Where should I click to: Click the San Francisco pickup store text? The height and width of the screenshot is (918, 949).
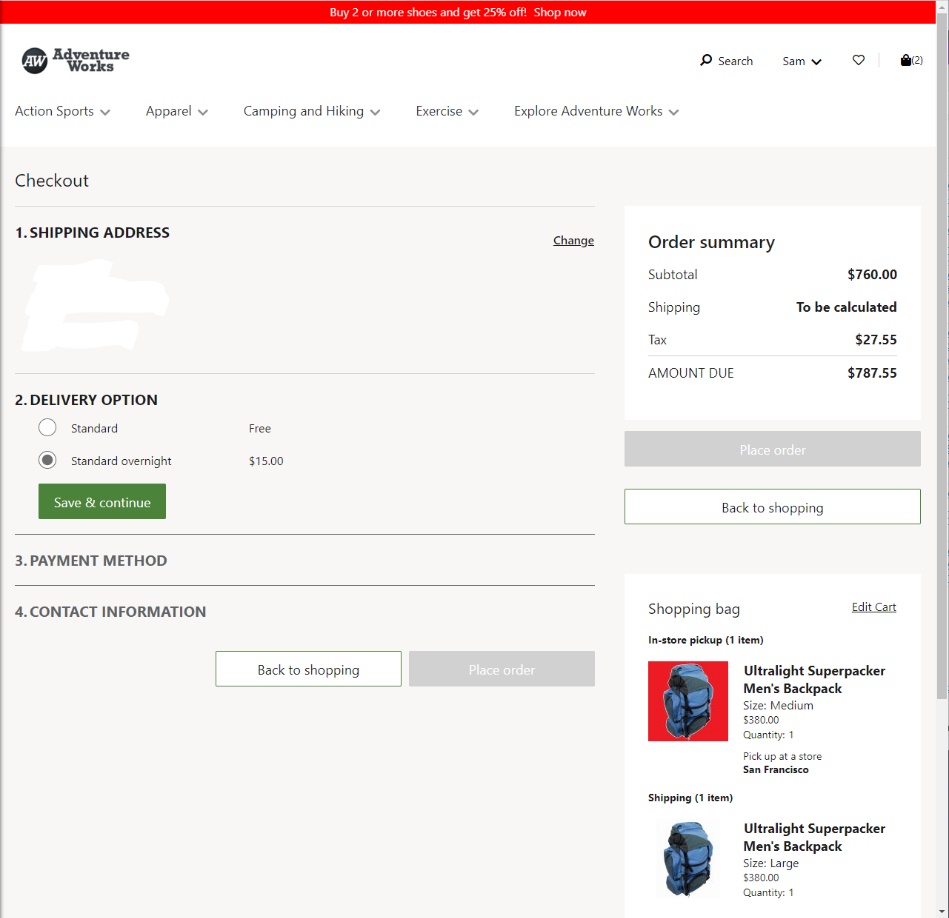[x=776, y=770]
